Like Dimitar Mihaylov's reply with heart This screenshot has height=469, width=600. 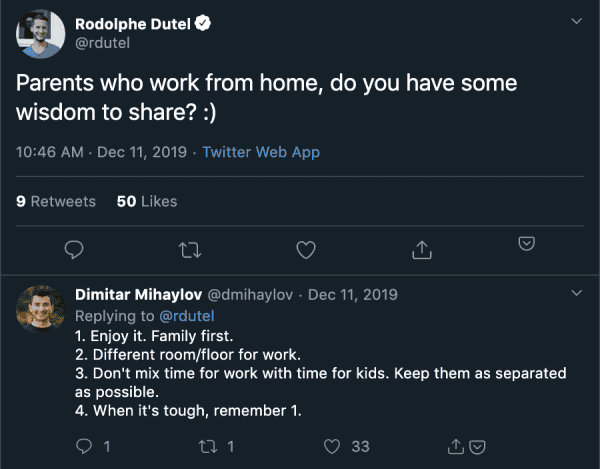333,445
